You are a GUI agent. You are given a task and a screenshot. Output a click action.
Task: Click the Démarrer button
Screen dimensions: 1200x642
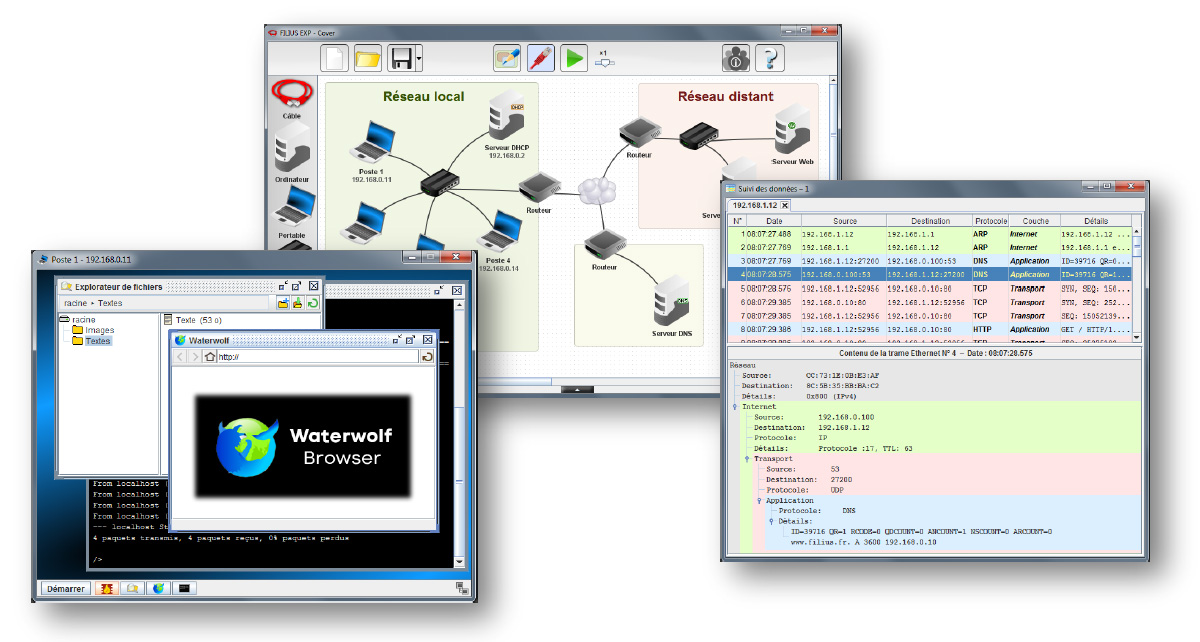(x=65, y=589)
